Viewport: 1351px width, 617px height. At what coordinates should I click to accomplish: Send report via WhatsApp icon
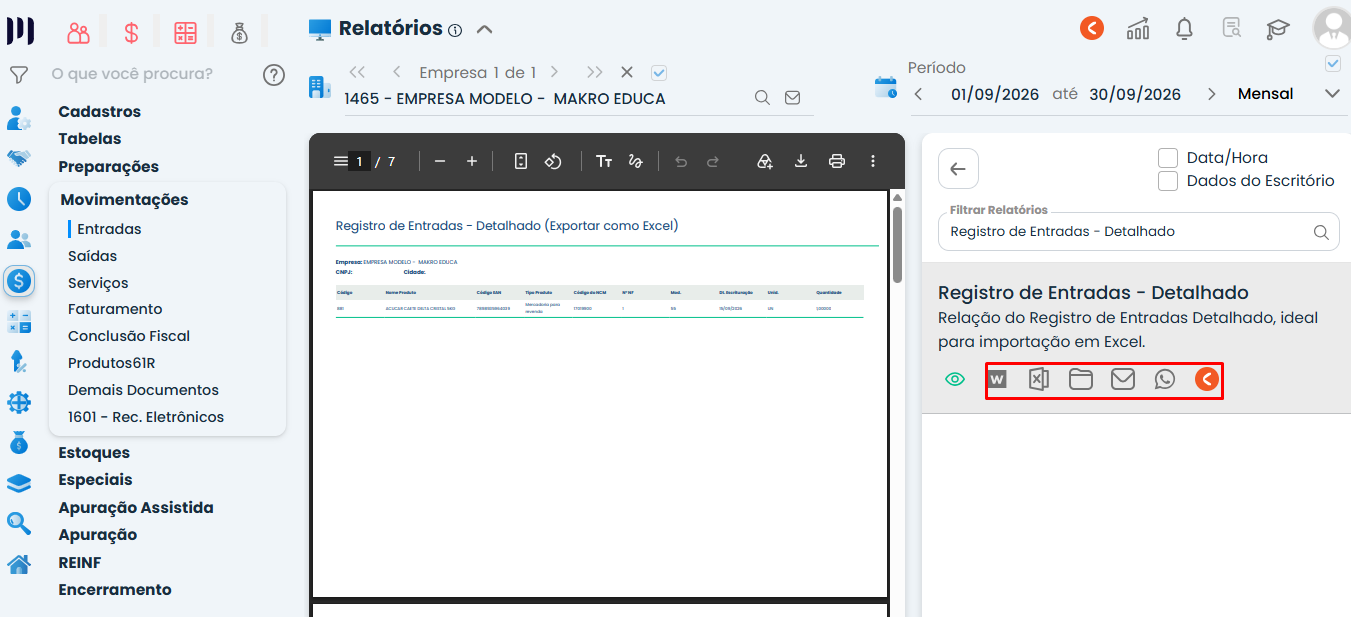pyautogui.click(x=1165, y=380)
